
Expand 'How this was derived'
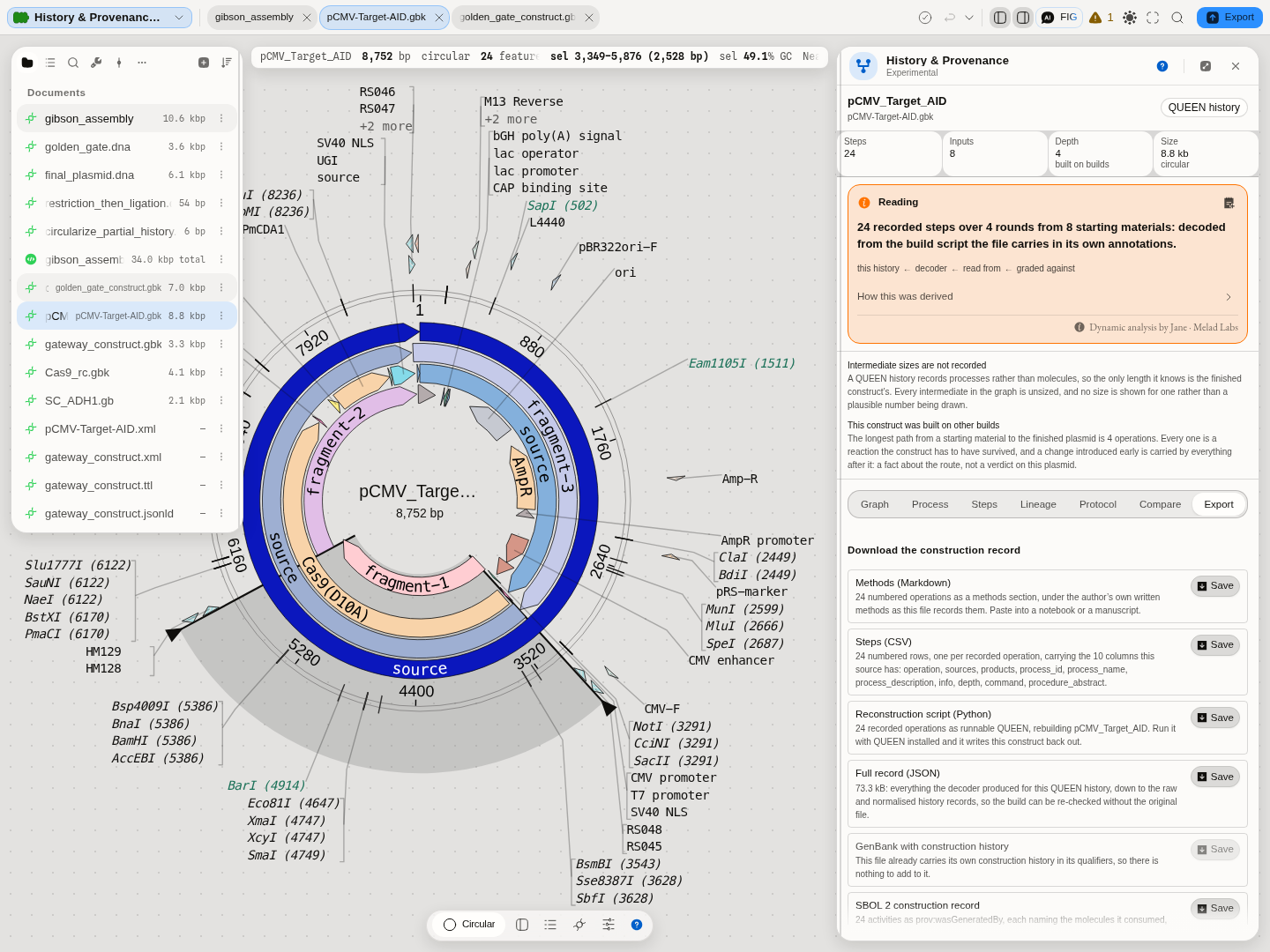(x=1047, y=297)
